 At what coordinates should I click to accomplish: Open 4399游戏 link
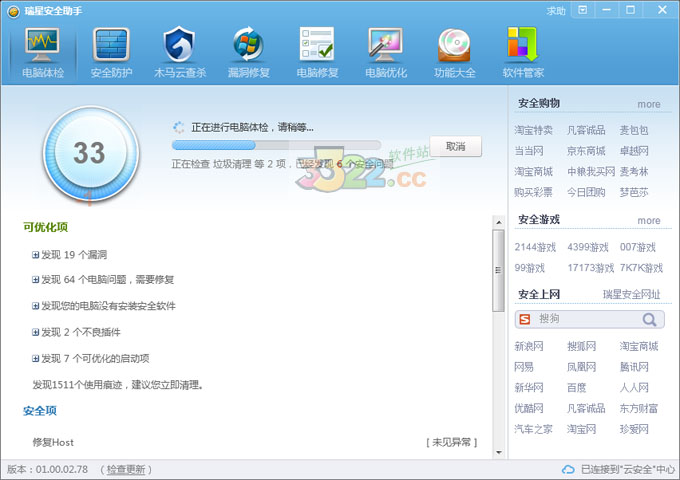[588, 247]
